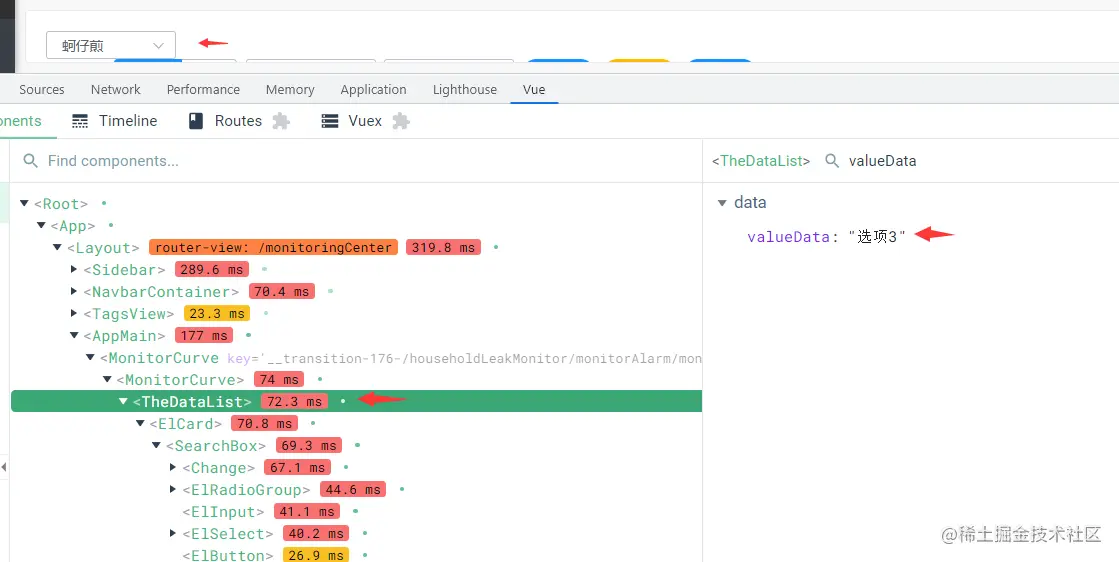The width and height of the screenshot is (1119, 562).
Task: Select the ElSelect component in tree
Action: (228, 533)
